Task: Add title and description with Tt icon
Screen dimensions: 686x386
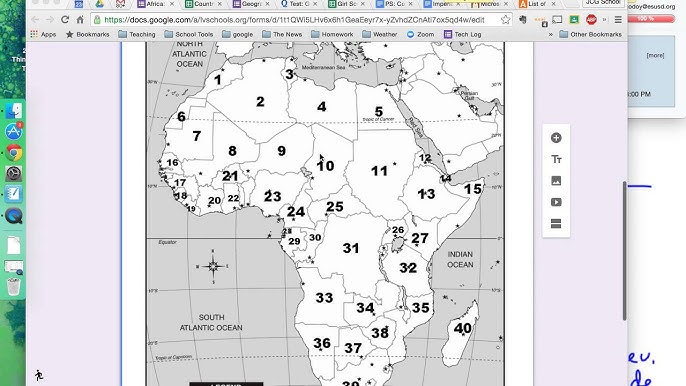Action: tap(556, 159)
